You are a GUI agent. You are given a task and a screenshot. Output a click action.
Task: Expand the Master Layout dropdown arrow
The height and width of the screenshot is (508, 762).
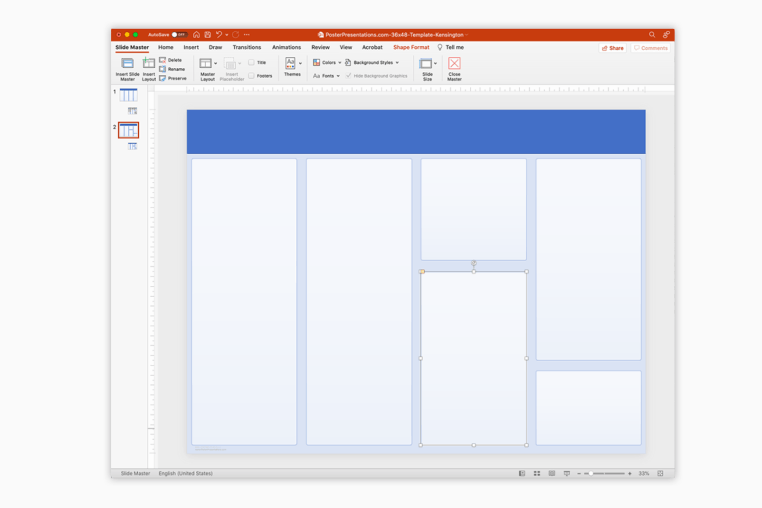pos(216,64)
